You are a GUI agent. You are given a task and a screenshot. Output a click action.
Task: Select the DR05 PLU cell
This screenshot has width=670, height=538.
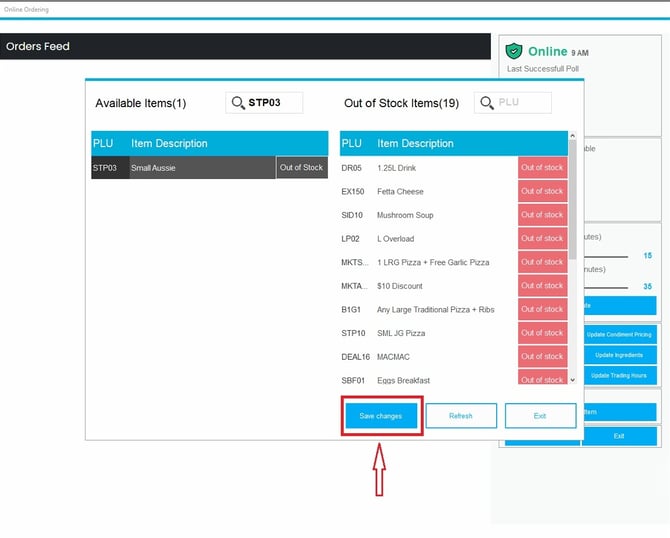pyautogui.click(x=351, y=168)
